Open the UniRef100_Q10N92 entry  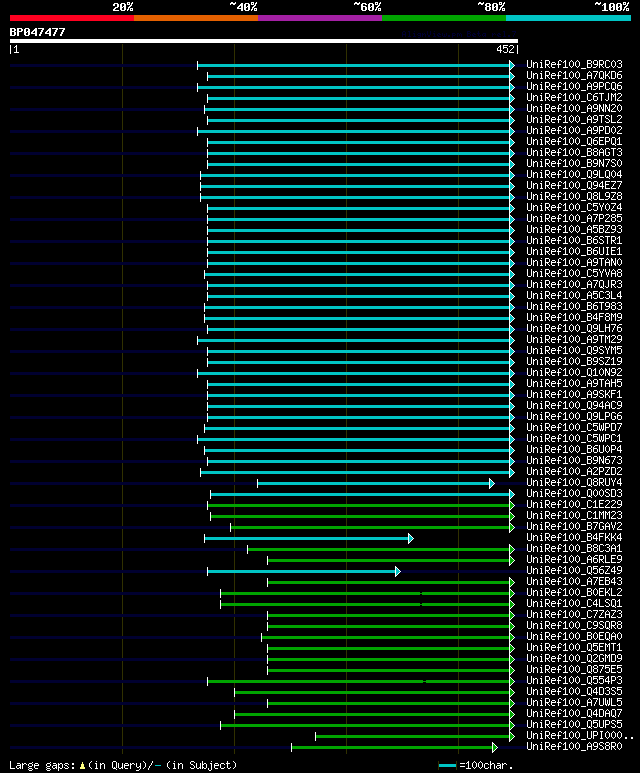point(574,373)
